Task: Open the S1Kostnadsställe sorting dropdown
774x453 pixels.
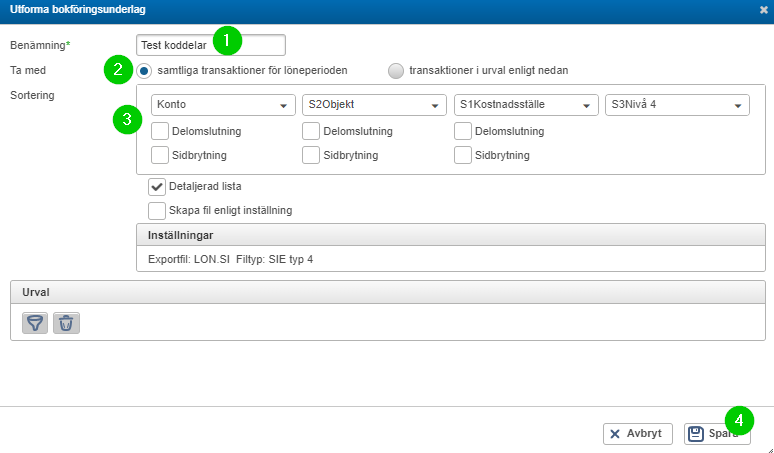Action: [526, 105]
